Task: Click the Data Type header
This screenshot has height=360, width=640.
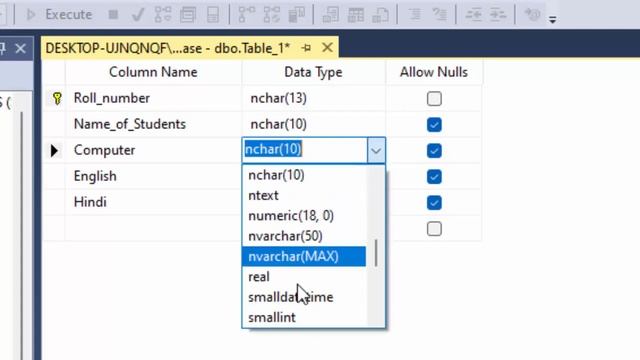Action: (313, 72)
